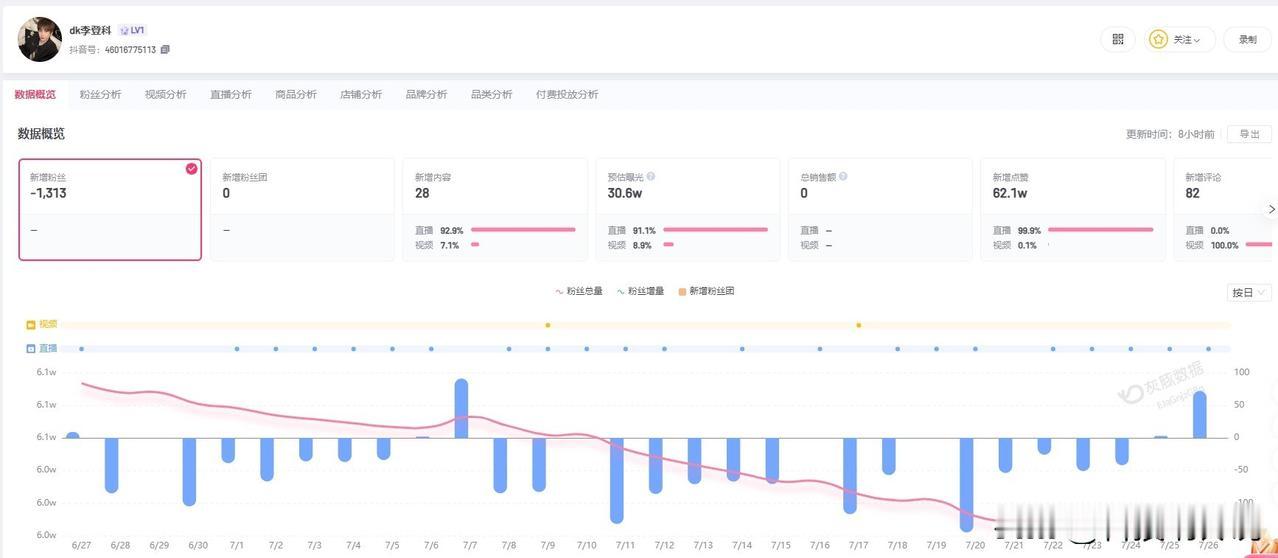
Task: Click the livestream dot on 6/27
Action: (x=81, y=349)
